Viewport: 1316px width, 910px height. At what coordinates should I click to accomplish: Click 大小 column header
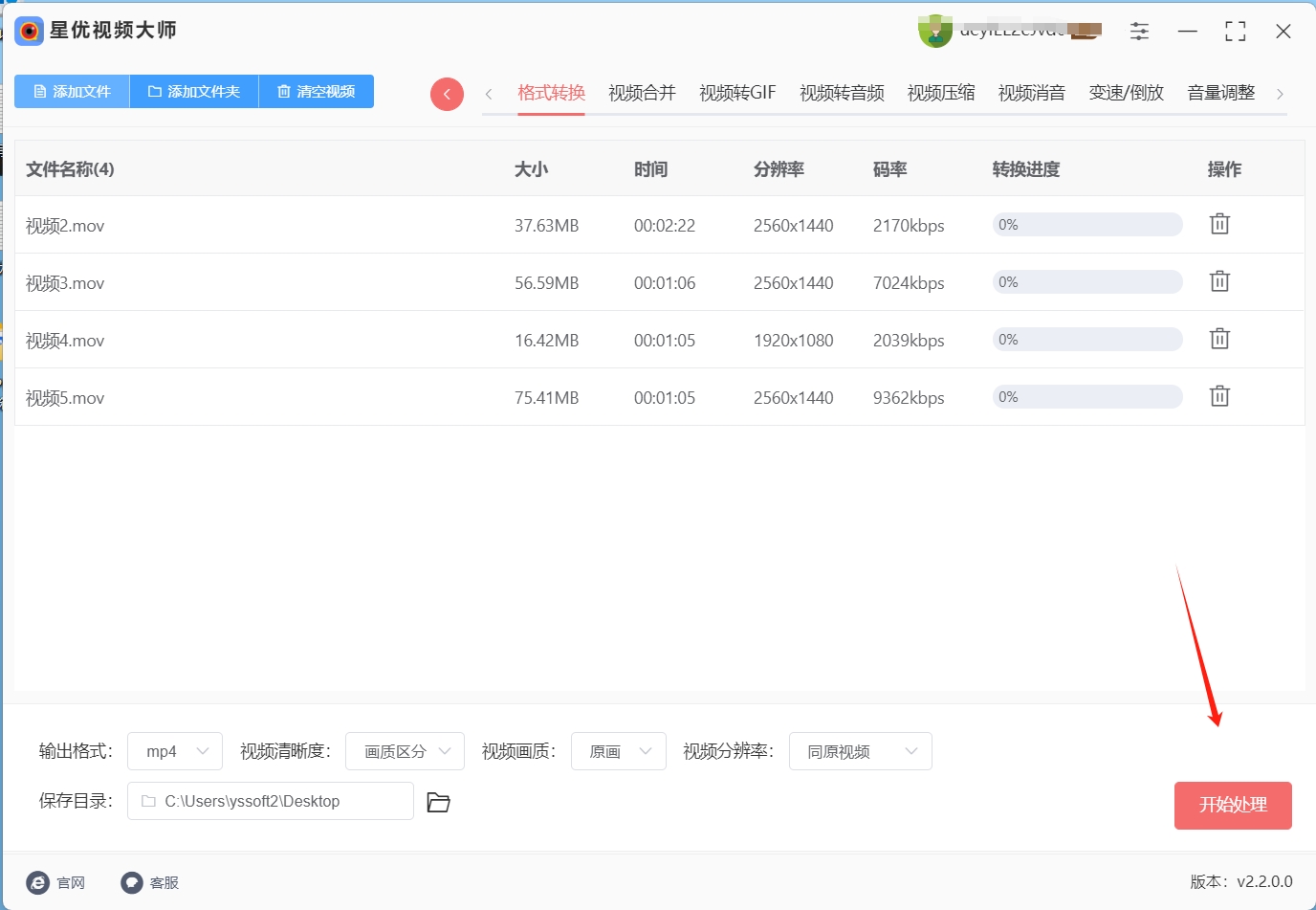coord(531,169)
